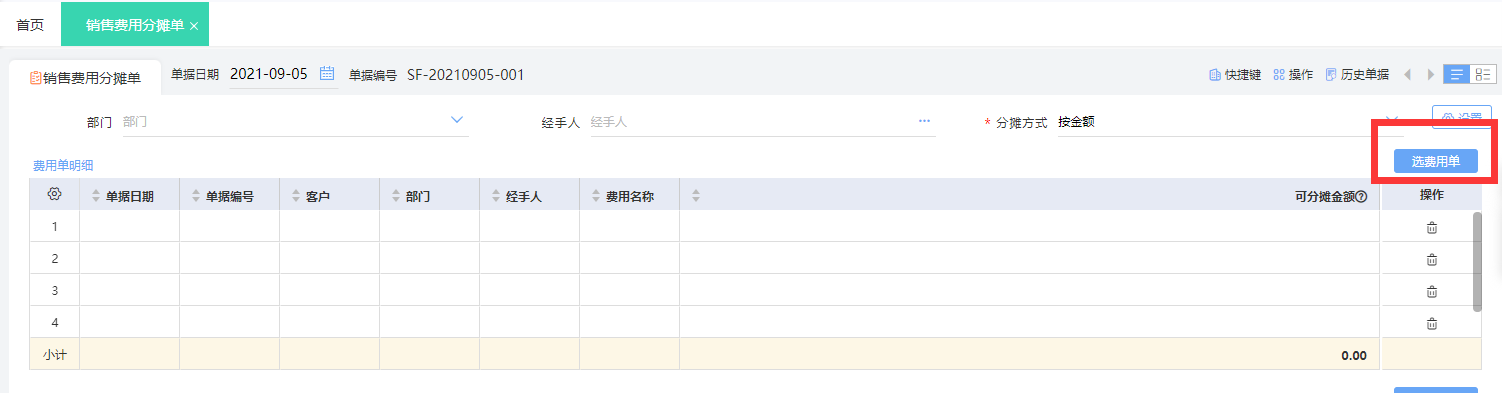Switch to card layout view toggle

1483,74
